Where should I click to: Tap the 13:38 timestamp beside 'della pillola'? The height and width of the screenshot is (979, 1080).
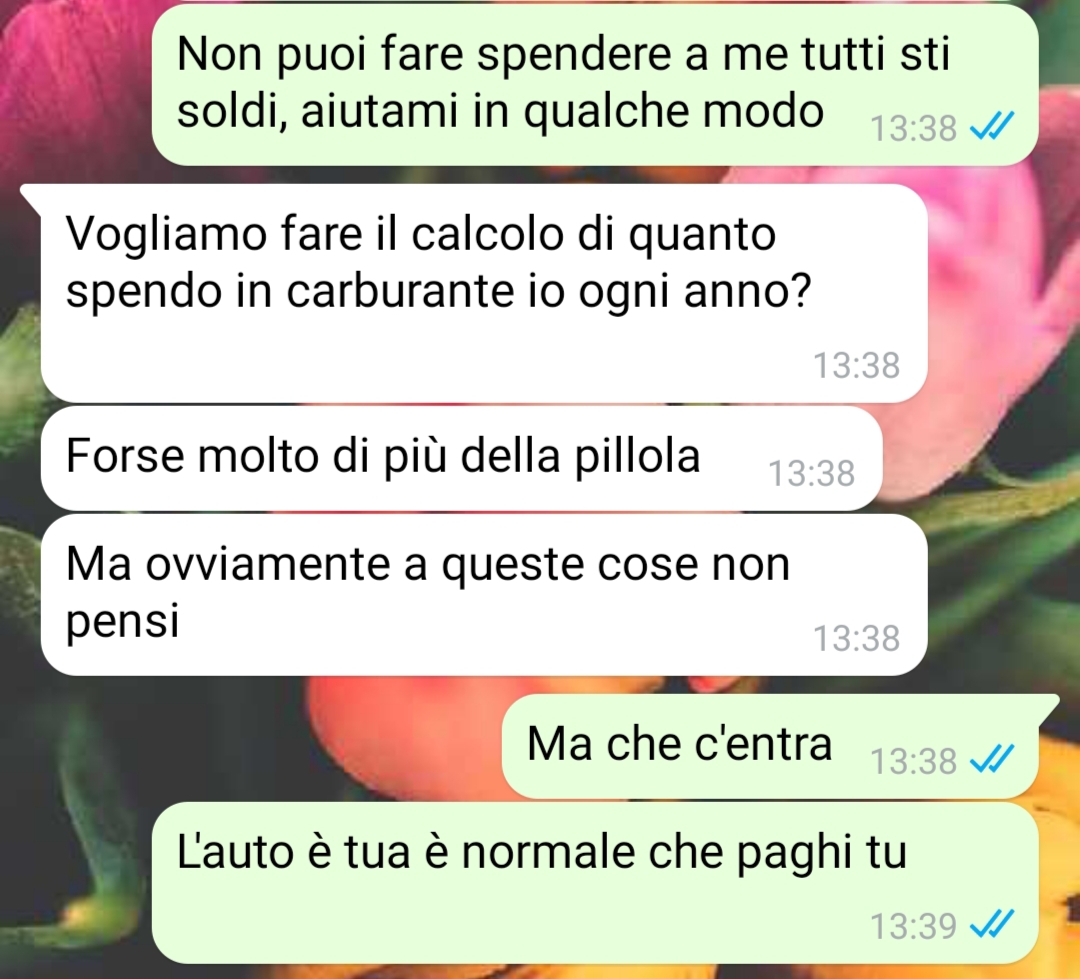pyautogui.click(x=811, y=473)
